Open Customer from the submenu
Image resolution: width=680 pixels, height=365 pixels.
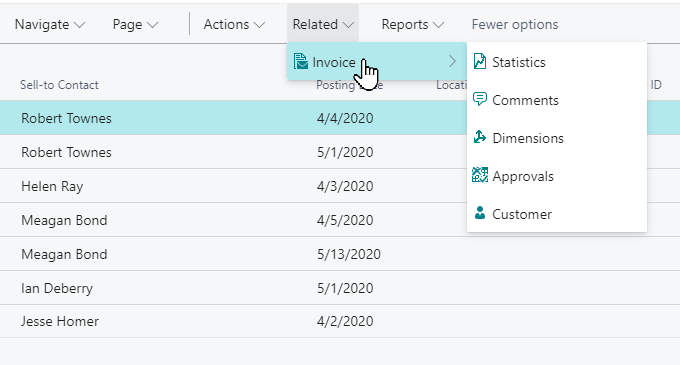click(557, 214)
